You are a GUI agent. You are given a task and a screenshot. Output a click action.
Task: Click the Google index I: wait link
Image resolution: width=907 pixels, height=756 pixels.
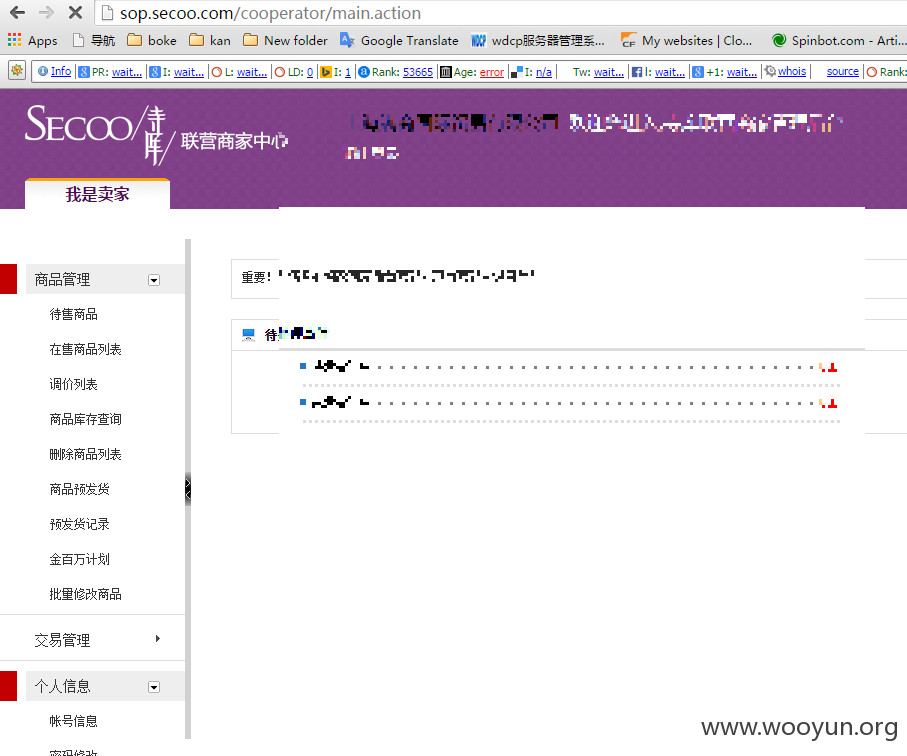click(x=189, y=72)
